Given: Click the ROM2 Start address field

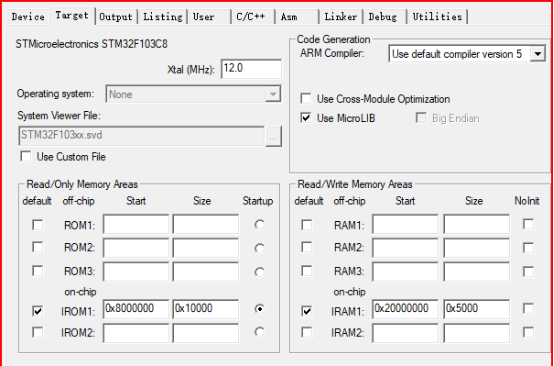Looking at the screenshot, I should pyautogui.click(x=136, y=248).
